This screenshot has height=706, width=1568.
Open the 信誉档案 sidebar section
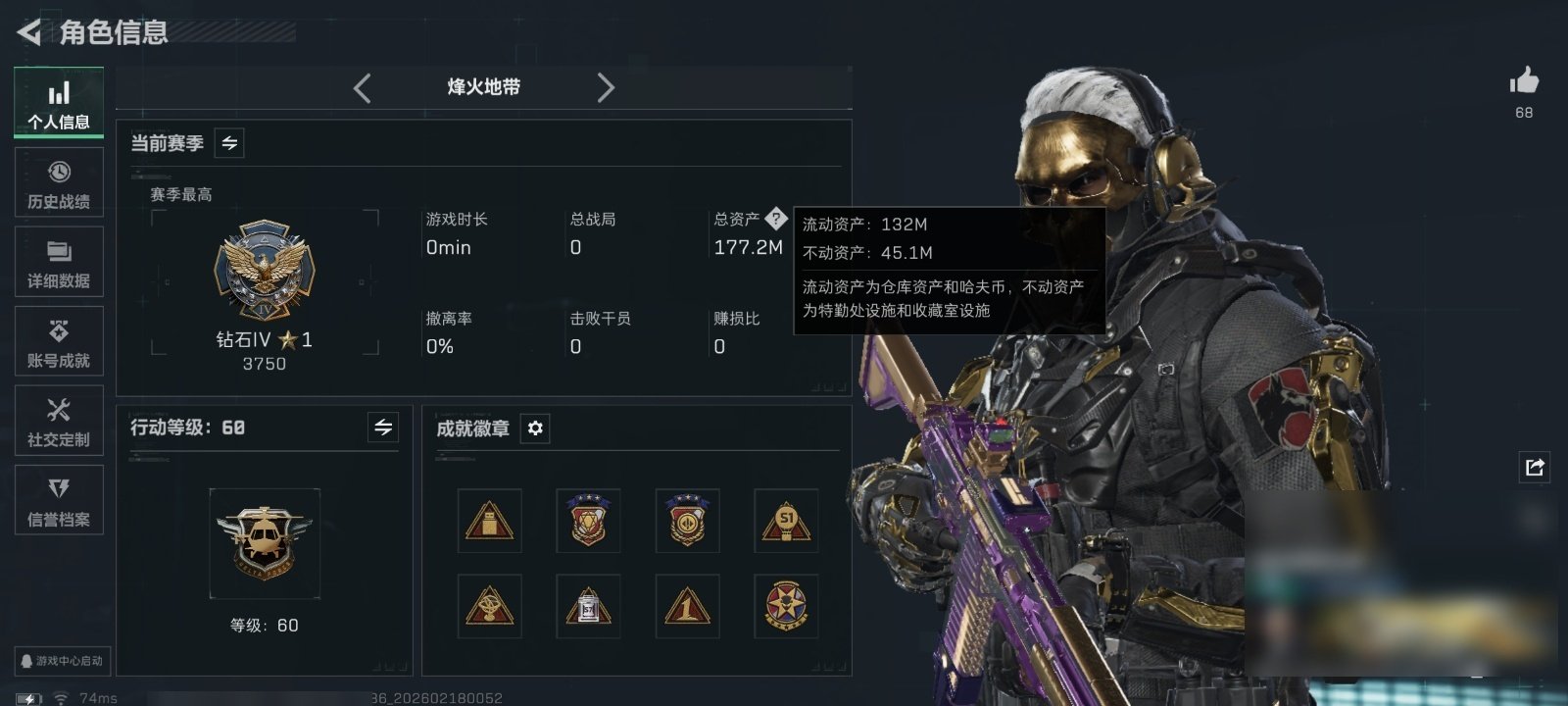click(x=59, y=500)
